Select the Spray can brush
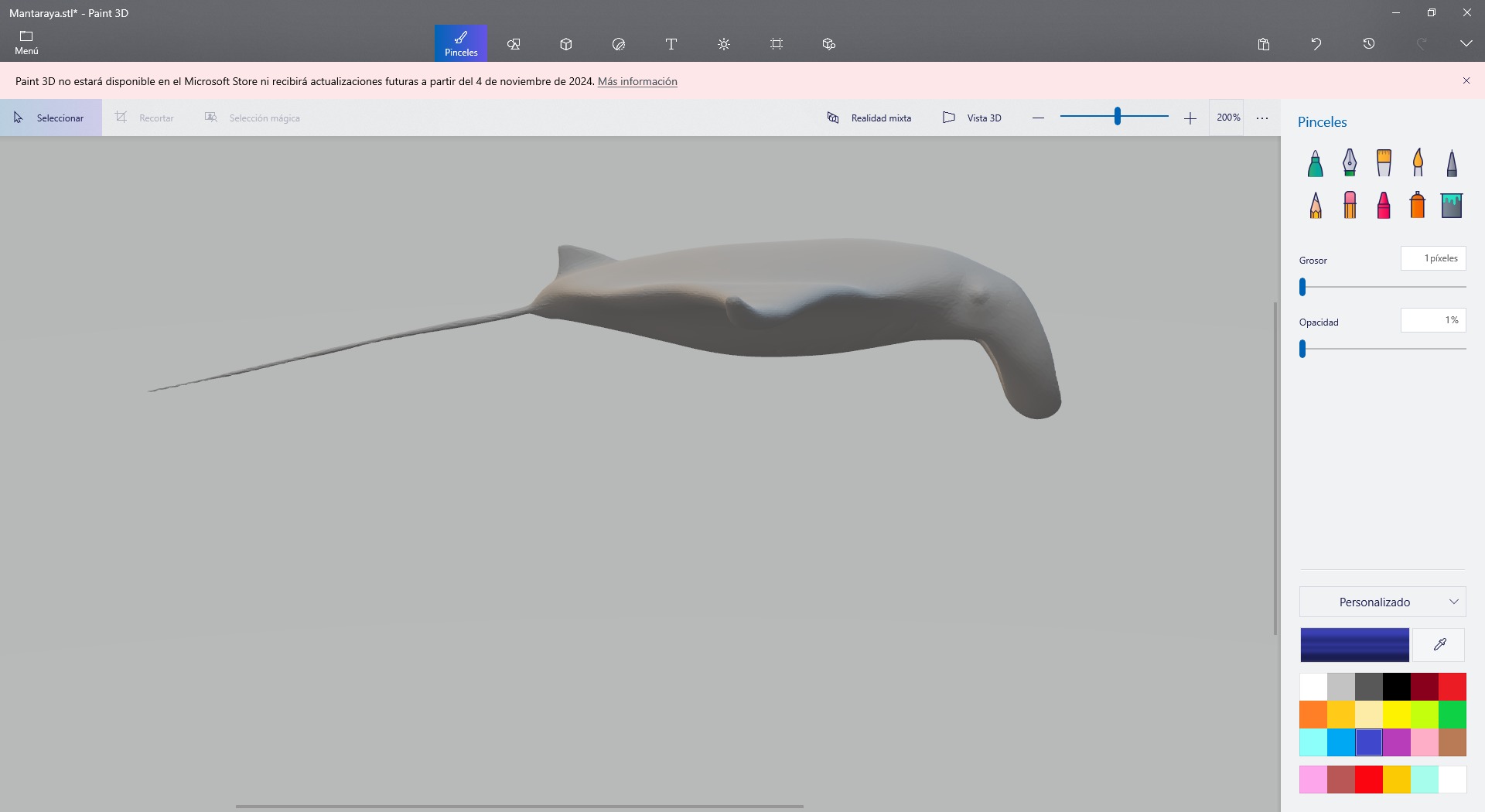1485x812 pixels. (x=1418, y=206)
